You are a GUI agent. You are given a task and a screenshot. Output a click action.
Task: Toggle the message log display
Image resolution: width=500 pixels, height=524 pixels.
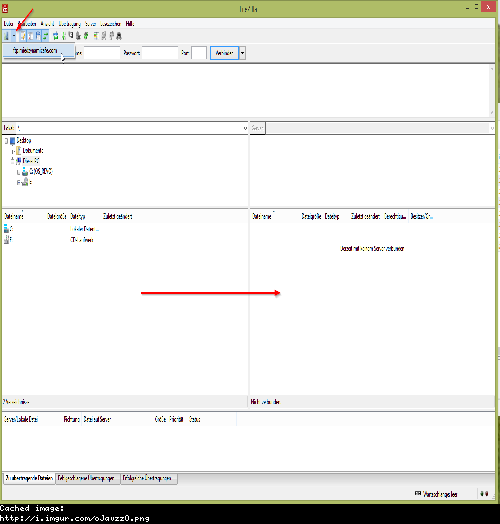pos(22,35)
